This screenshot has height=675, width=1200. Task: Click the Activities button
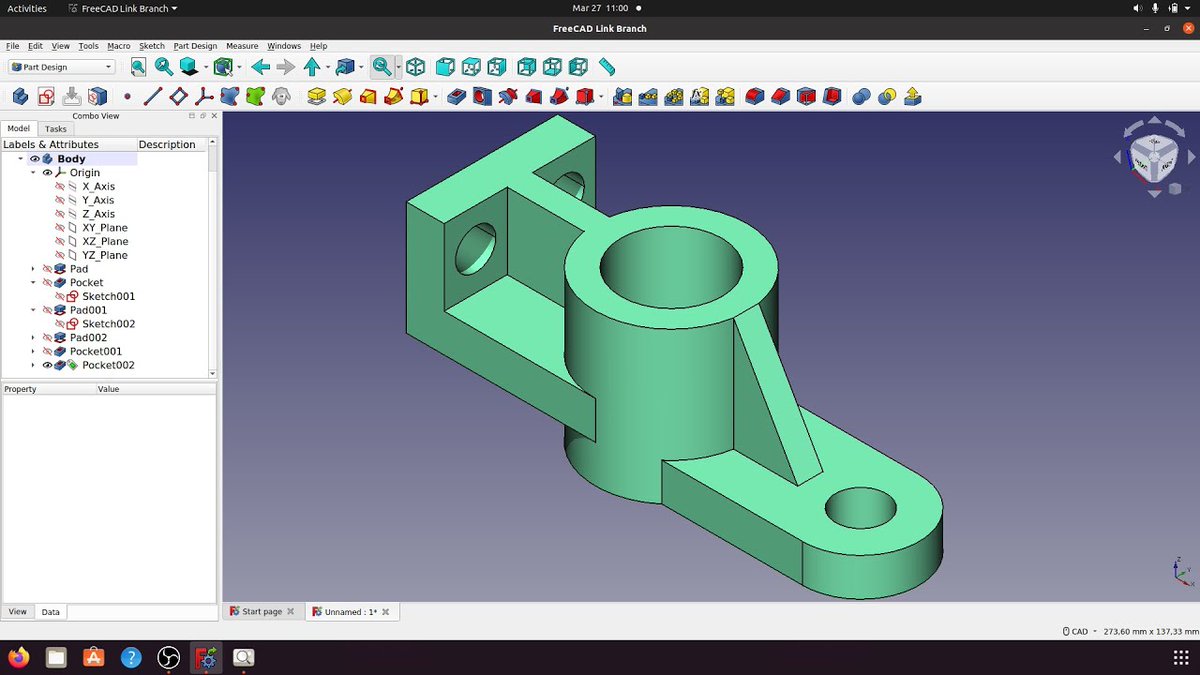(27, 8)
